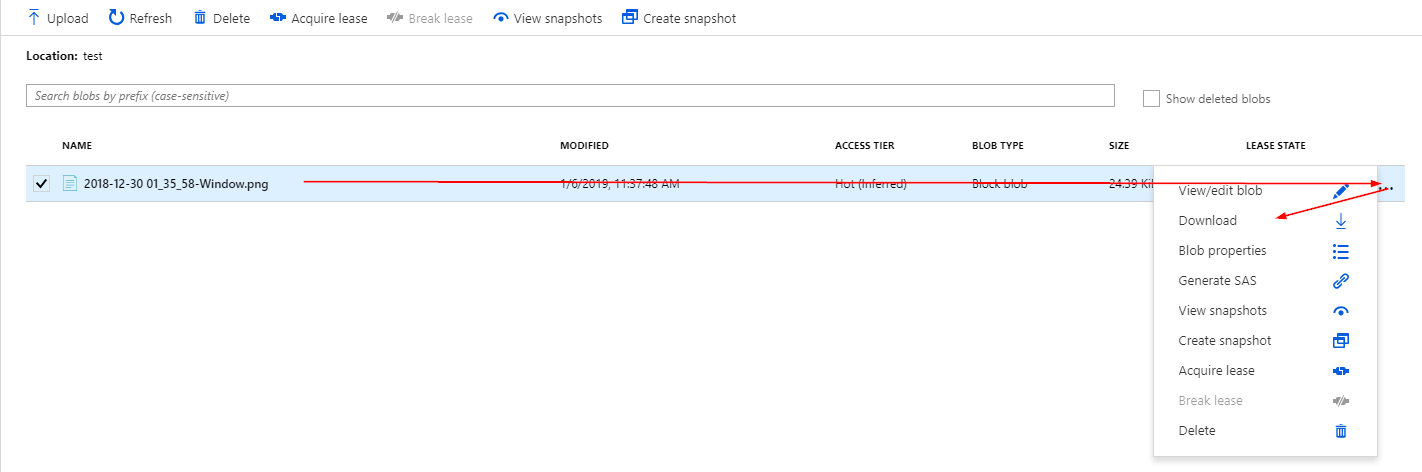This screenshot has width=1422, height=472.
Task: Choose Acquire lease from the context menu
Action: [x=1216, y=371]
